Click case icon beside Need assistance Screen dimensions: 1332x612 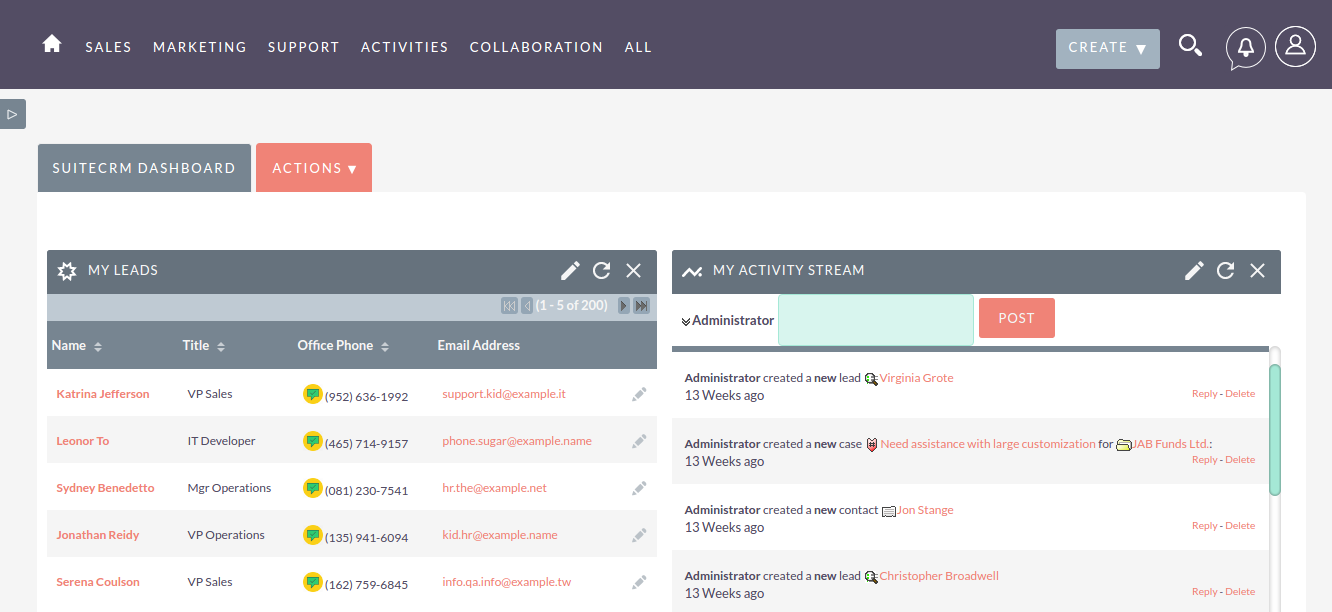(x=872, y=444)
